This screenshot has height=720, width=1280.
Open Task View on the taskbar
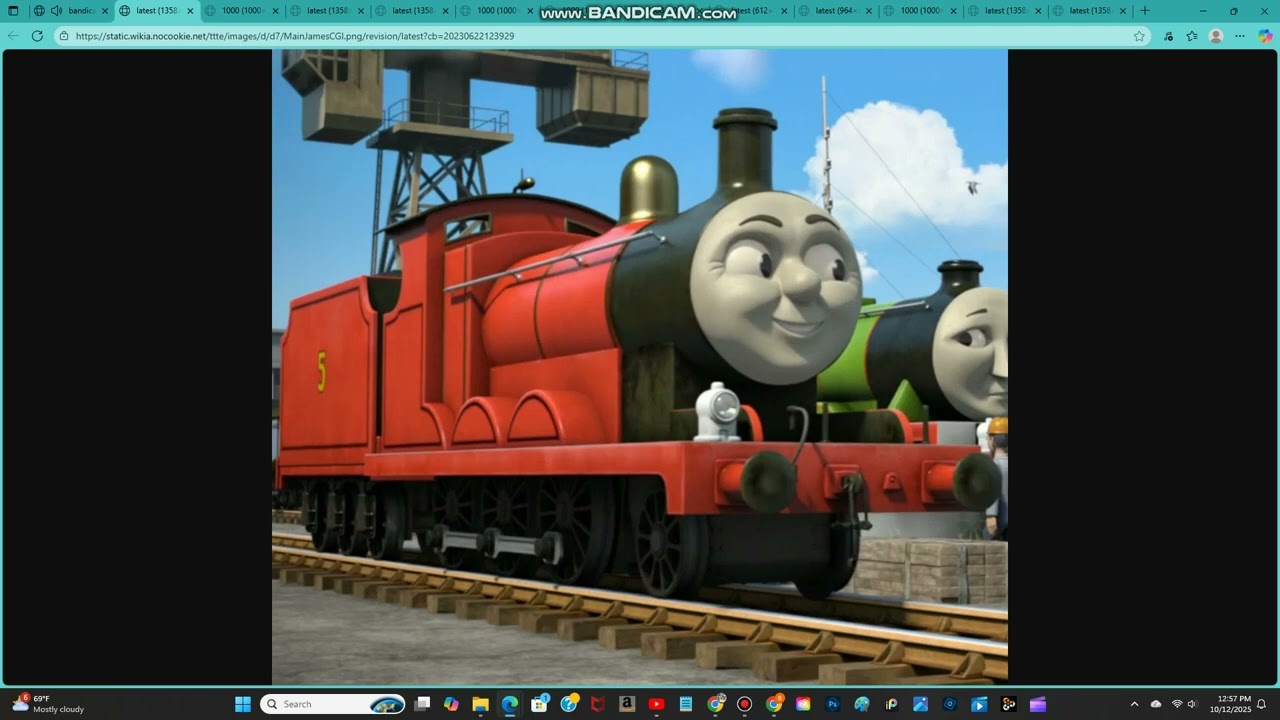click(422, 704)
